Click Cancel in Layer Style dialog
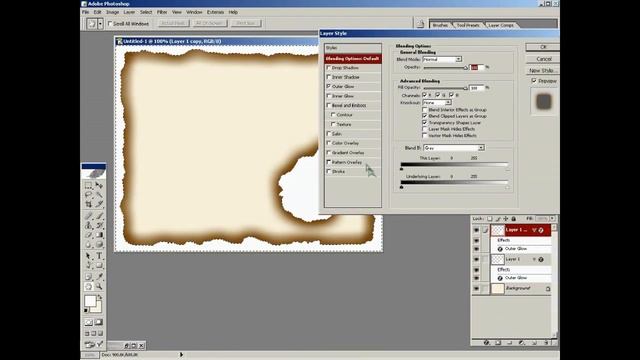The width and height of the screenshot is (640, 360). point(543,59)
